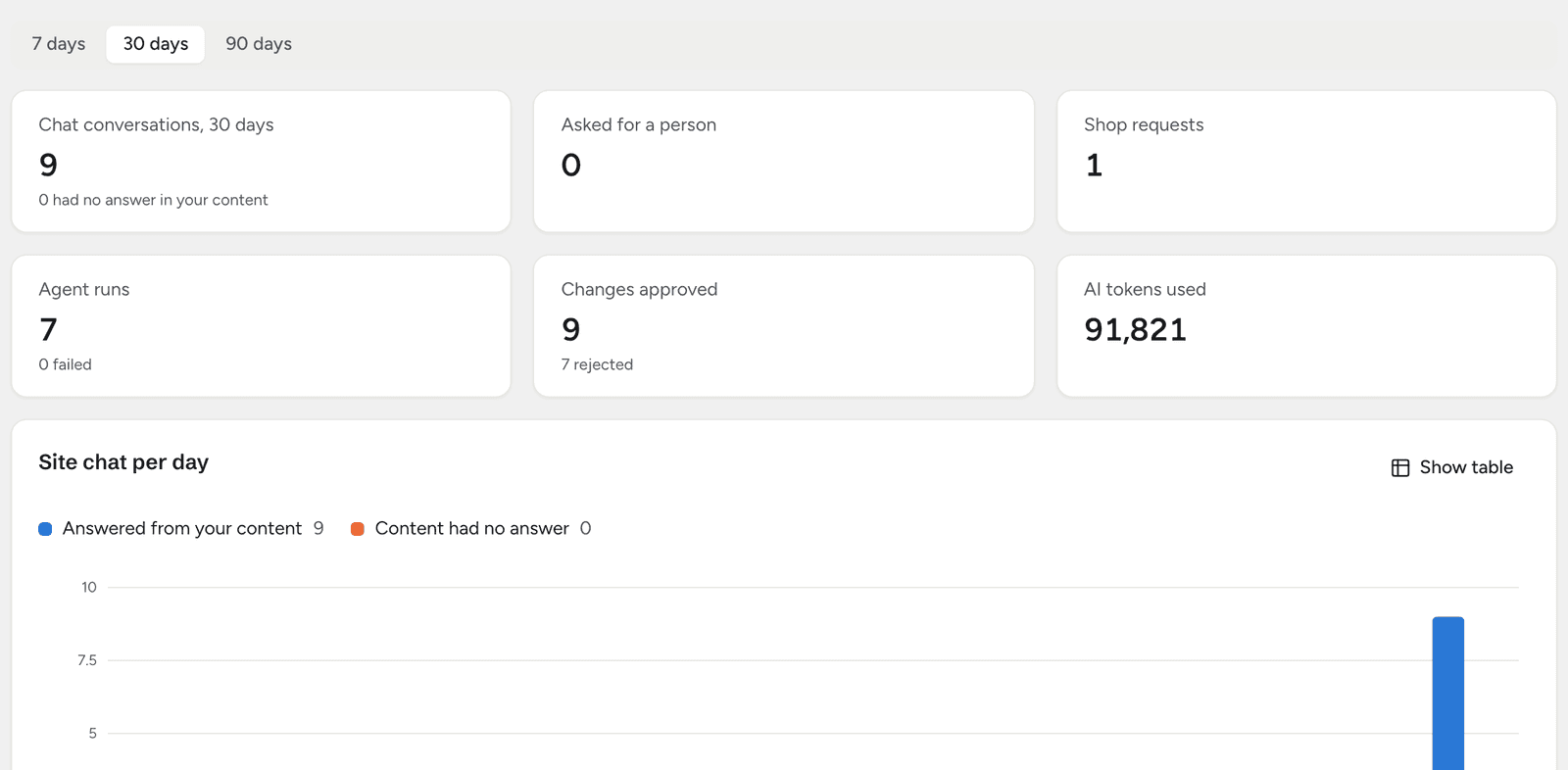The image size is (1568, 770).
Task: Click the blue bar in the chart
Action: tap(1448, 694)
